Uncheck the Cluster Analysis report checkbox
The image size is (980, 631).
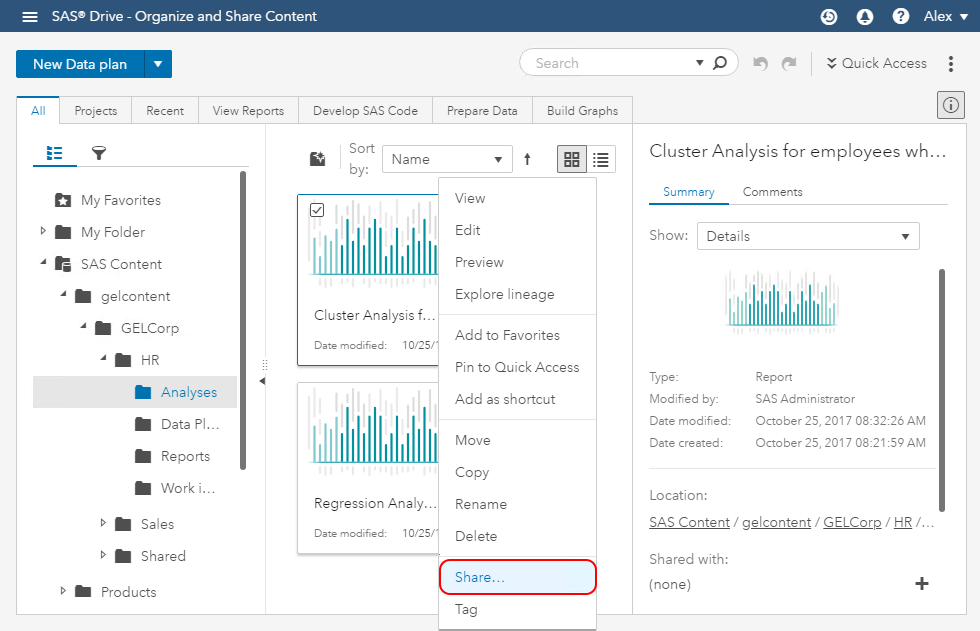[317, 210]
